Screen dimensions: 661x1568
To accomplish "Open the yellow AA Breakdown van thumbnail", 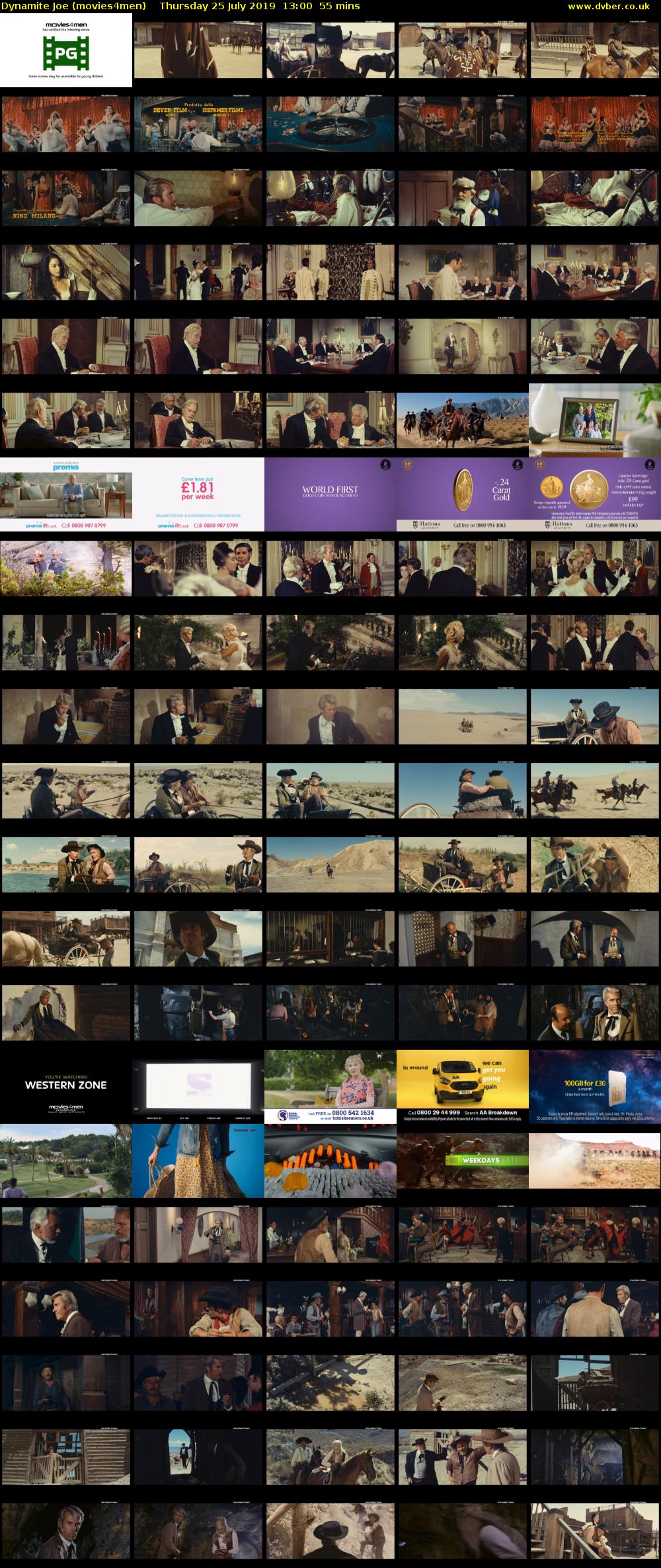I will (x=463, y=1087).
